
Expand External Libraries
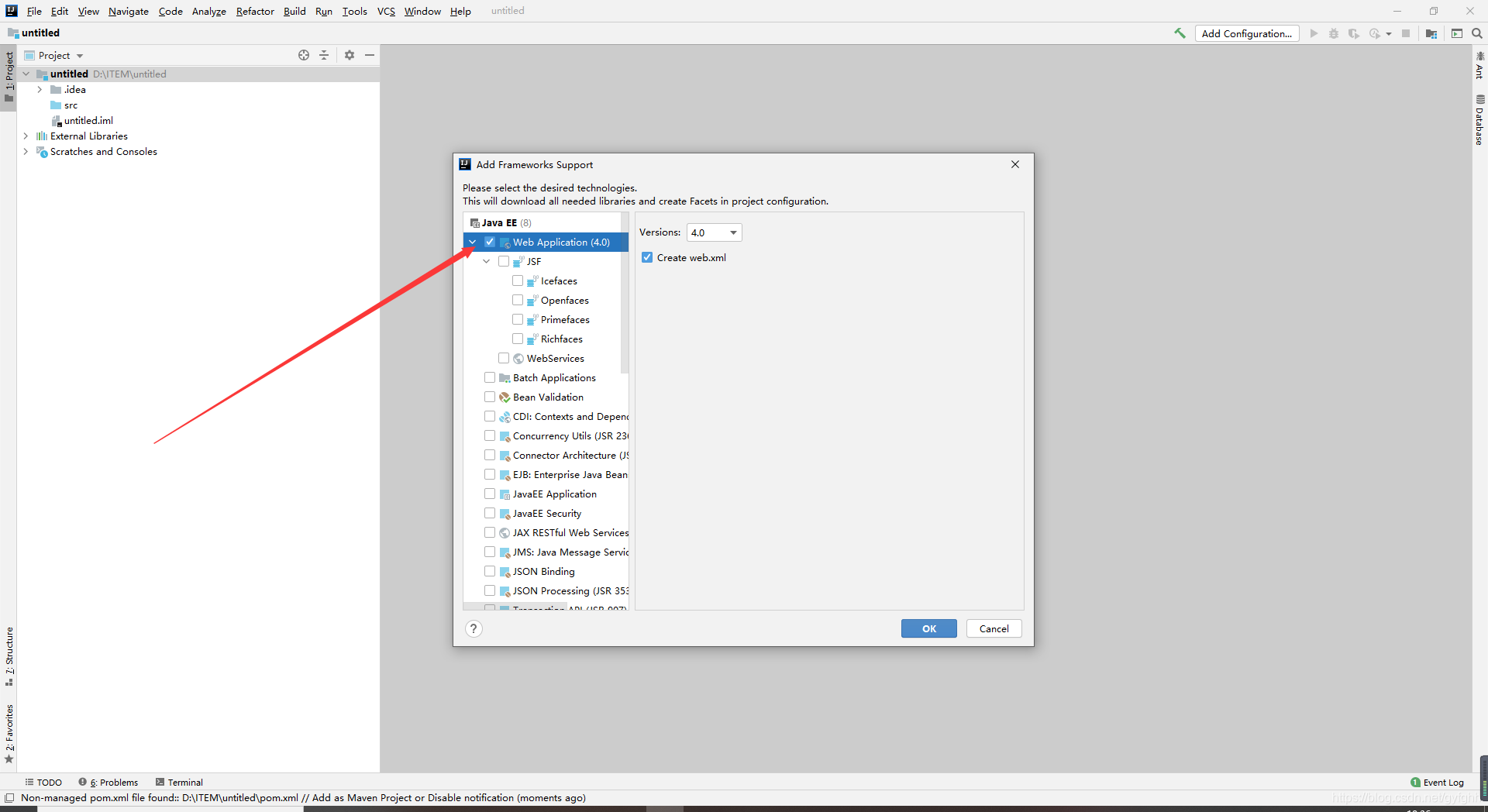(26, 136)
